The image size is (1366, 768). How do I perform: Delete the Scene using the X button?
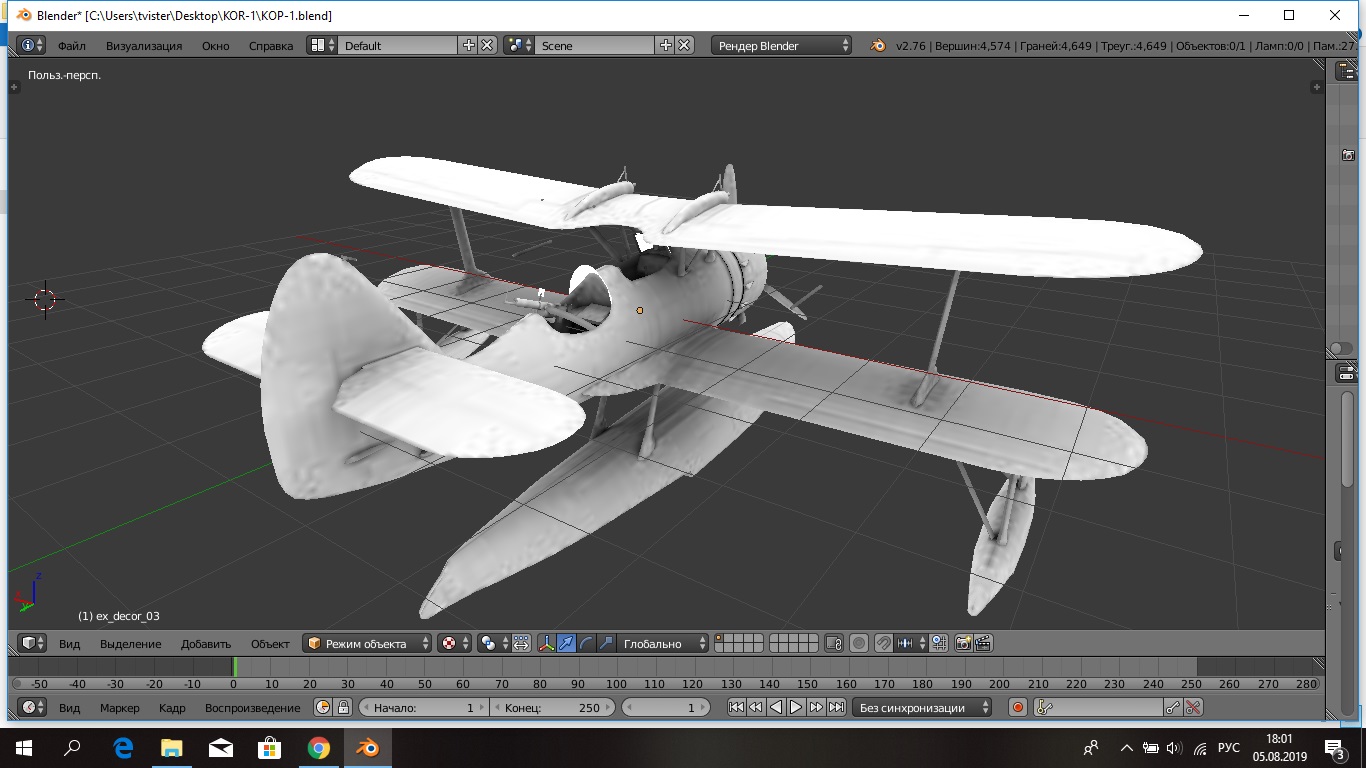tap(684, 46)
